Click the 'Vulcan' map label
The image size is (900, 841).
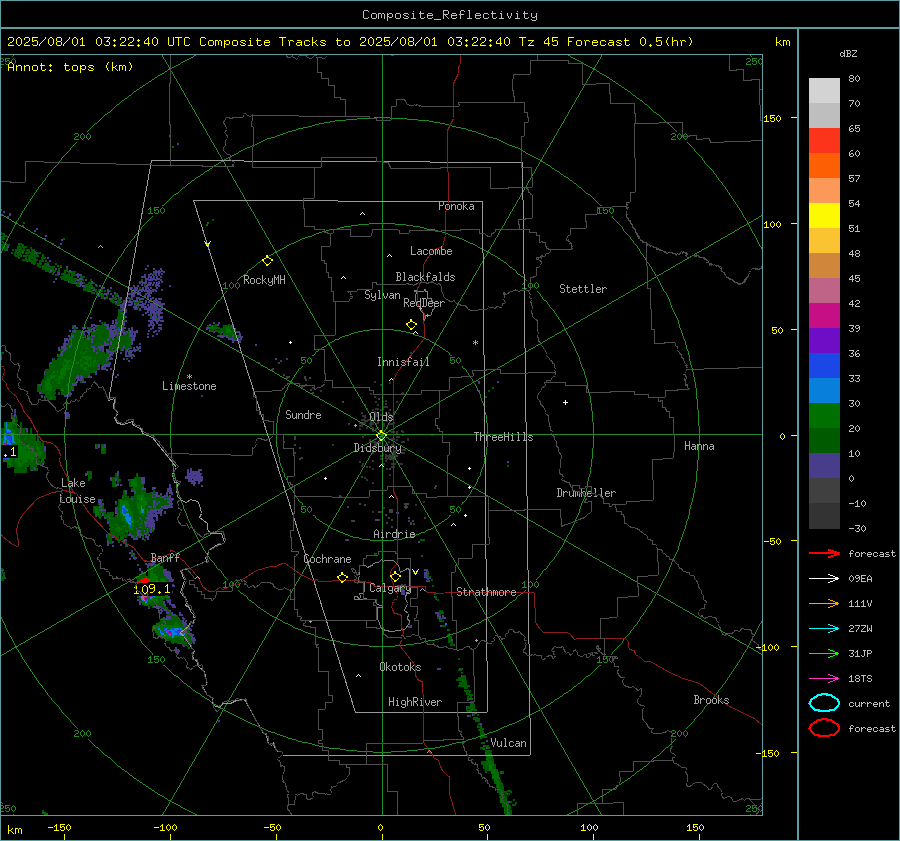point(508,743)
